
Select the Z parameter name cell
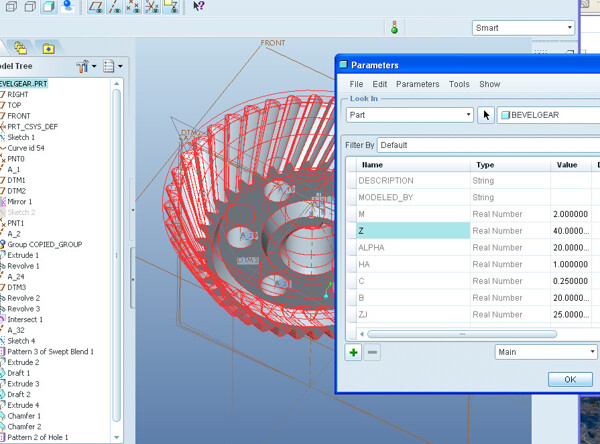point(413,231)
